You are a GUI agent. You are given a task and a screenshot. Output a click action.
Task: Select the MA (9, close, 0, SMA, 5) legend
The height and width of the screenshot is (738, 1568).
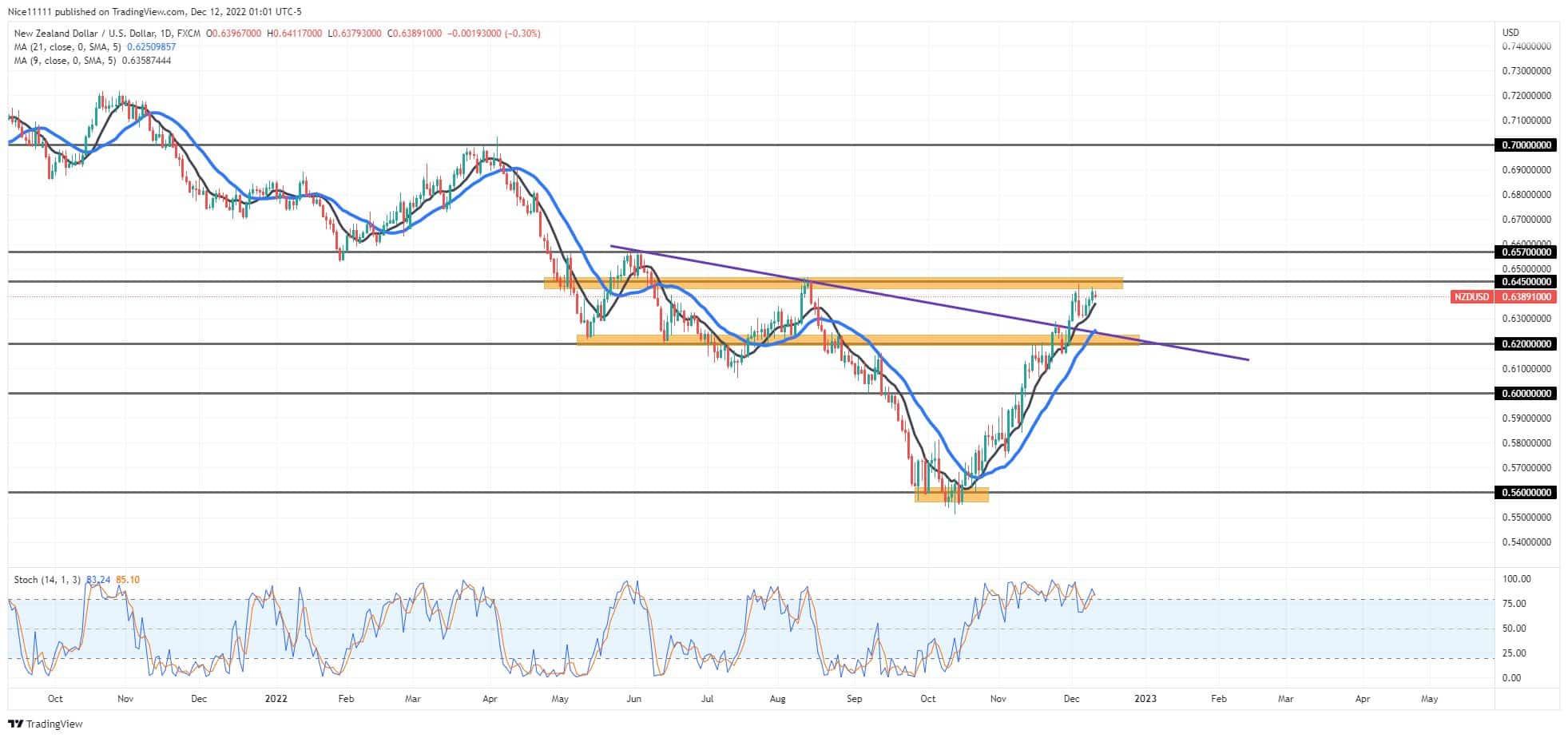click(66, 61)
